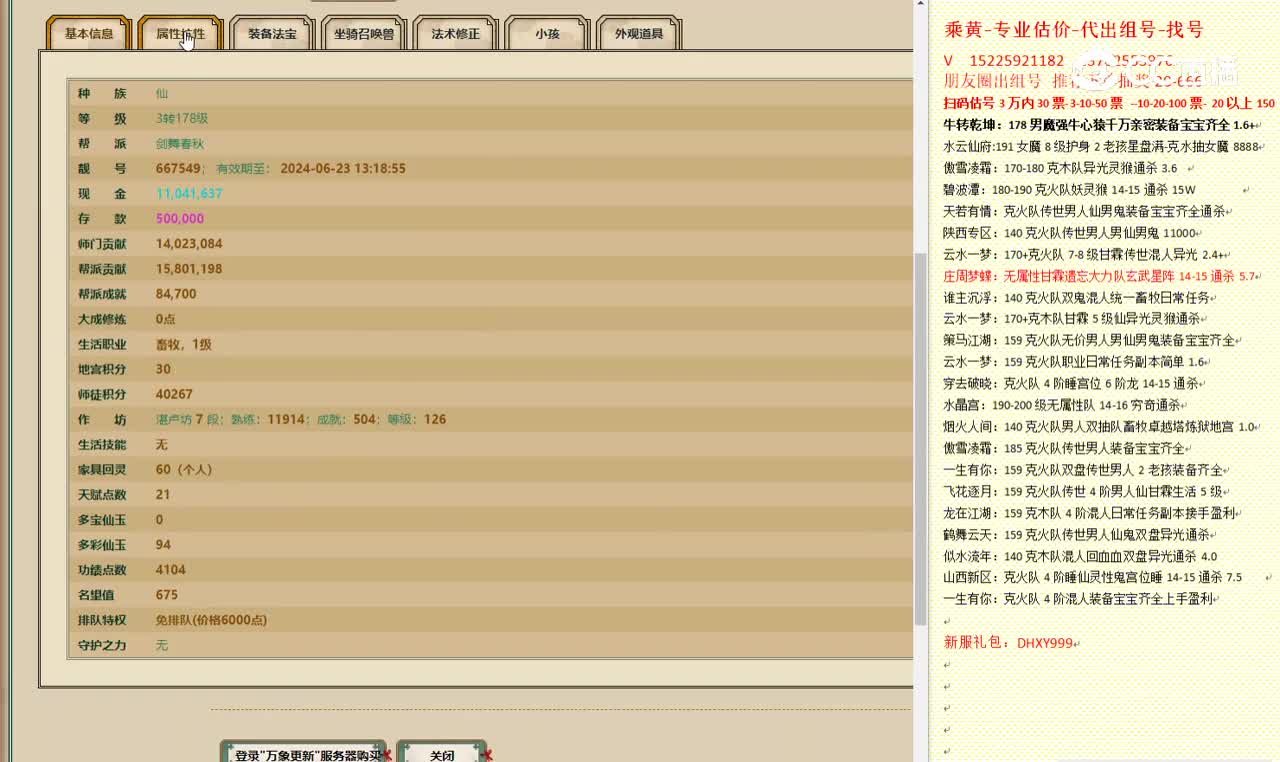Click the 守护之力 row label

pos(102,645)
